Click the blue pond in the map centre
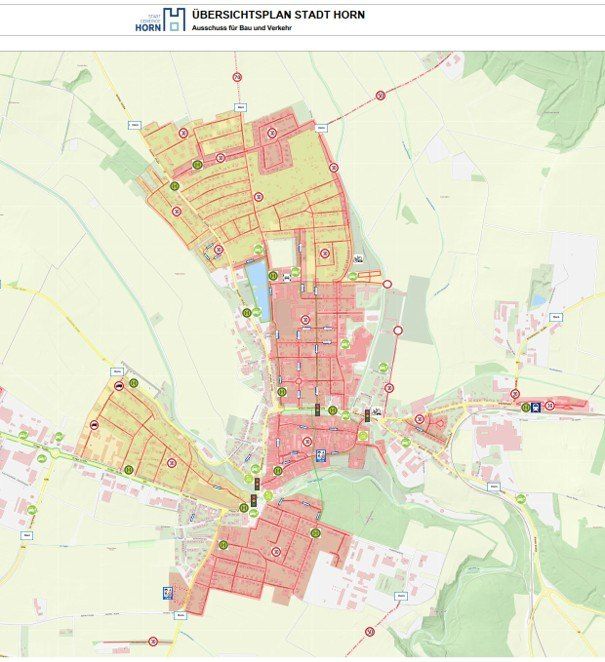Screen dimensions: 605x662 click(258, 290)
